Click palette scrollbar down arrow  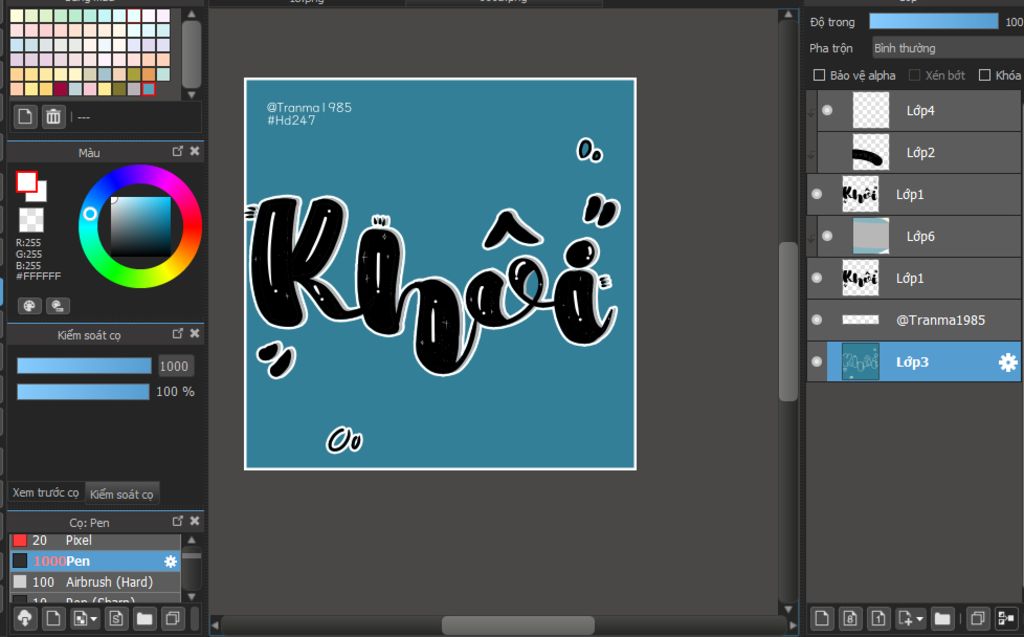191,95
